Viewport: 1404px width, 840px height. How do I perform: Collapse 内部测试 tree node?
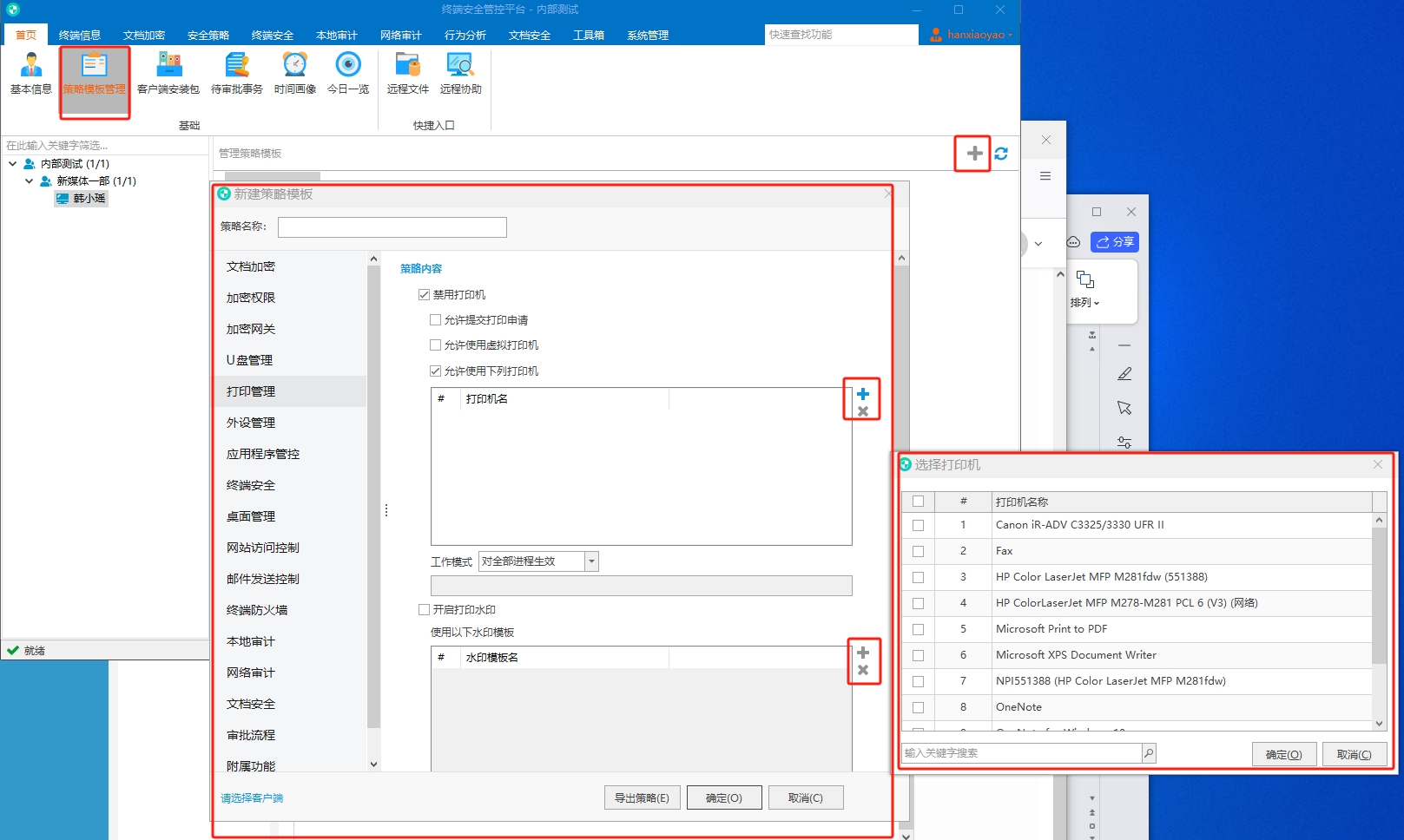(x=13, y=164)
